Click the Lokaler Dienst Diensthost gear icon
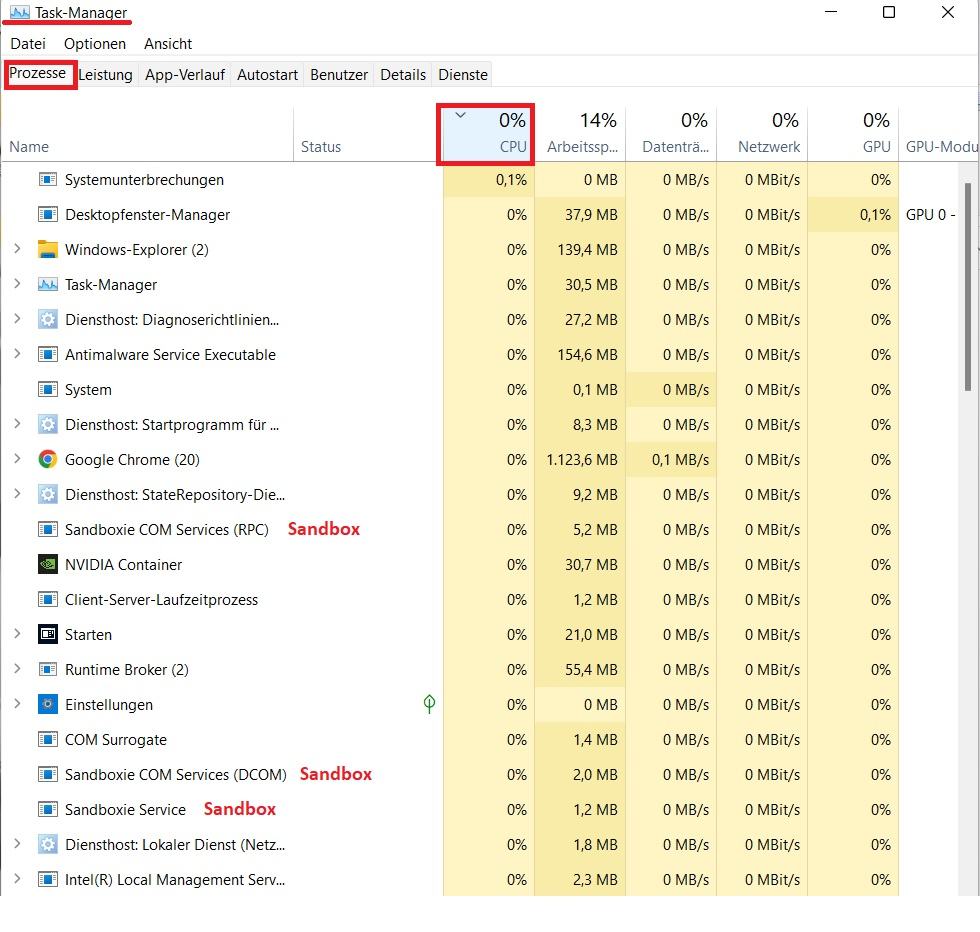 coord(48,845)
